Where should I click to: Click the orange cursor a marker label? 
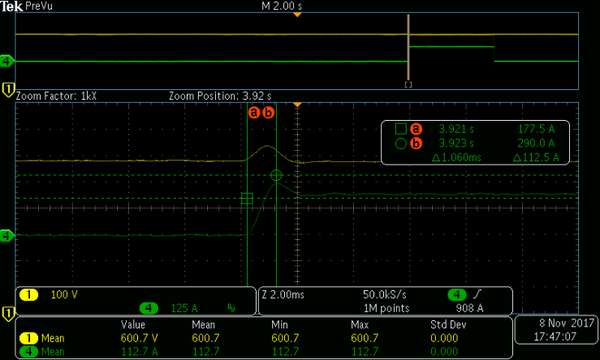coord(254,113)
